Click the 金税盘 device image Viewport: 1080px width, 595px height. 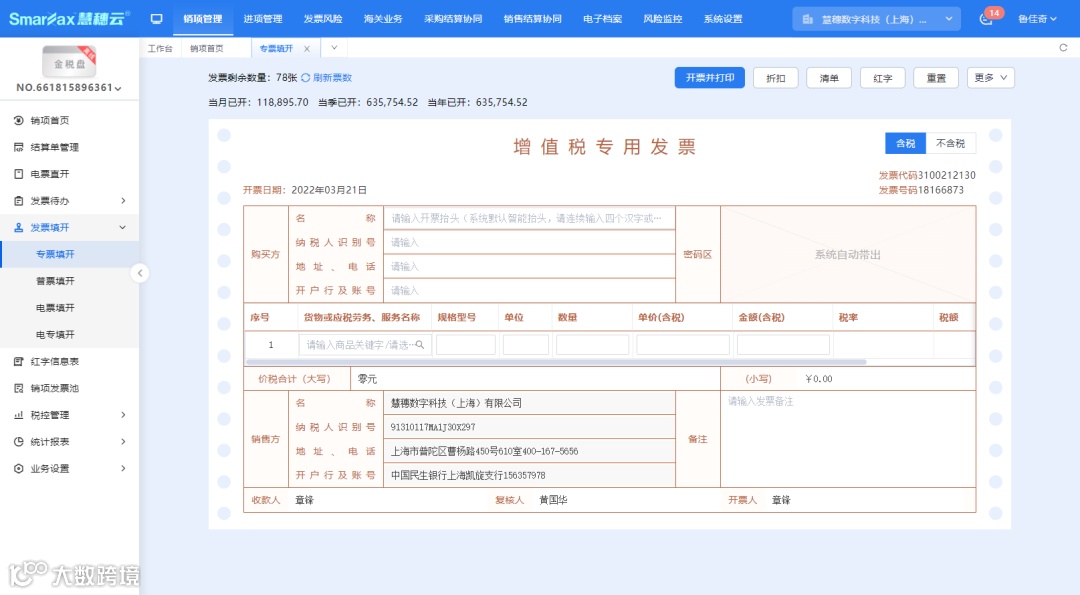pyautogui.click(x=69, y=62)
